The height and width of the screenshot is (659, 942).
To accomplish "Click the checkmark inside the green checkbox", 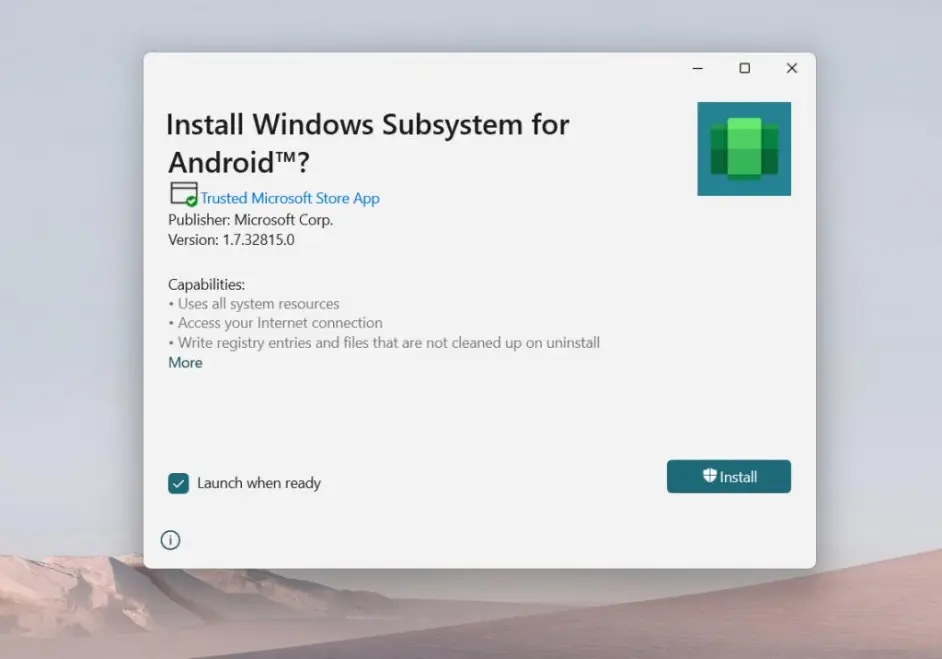I will [x=178, y=483].
